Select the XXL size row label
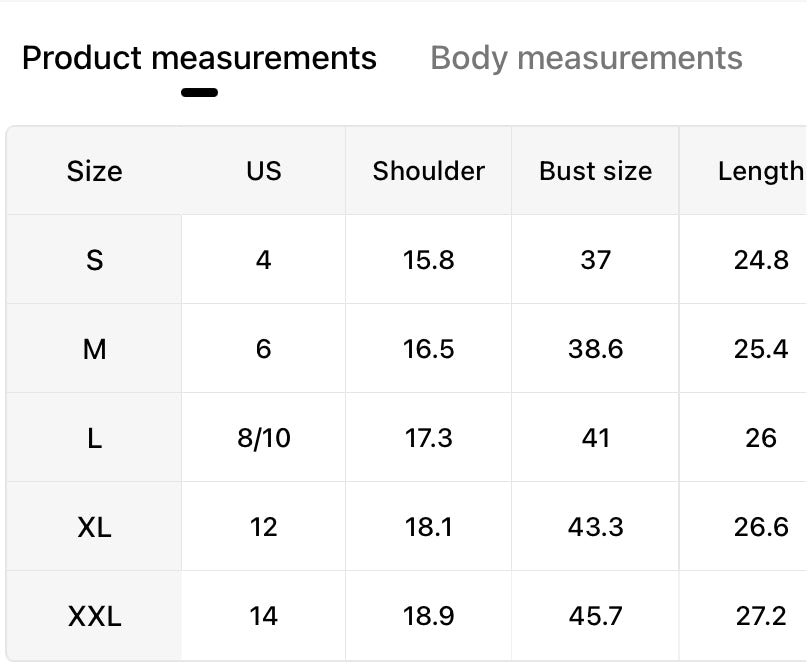Viewport: 807px width, 663px height. tap(94, 616)
